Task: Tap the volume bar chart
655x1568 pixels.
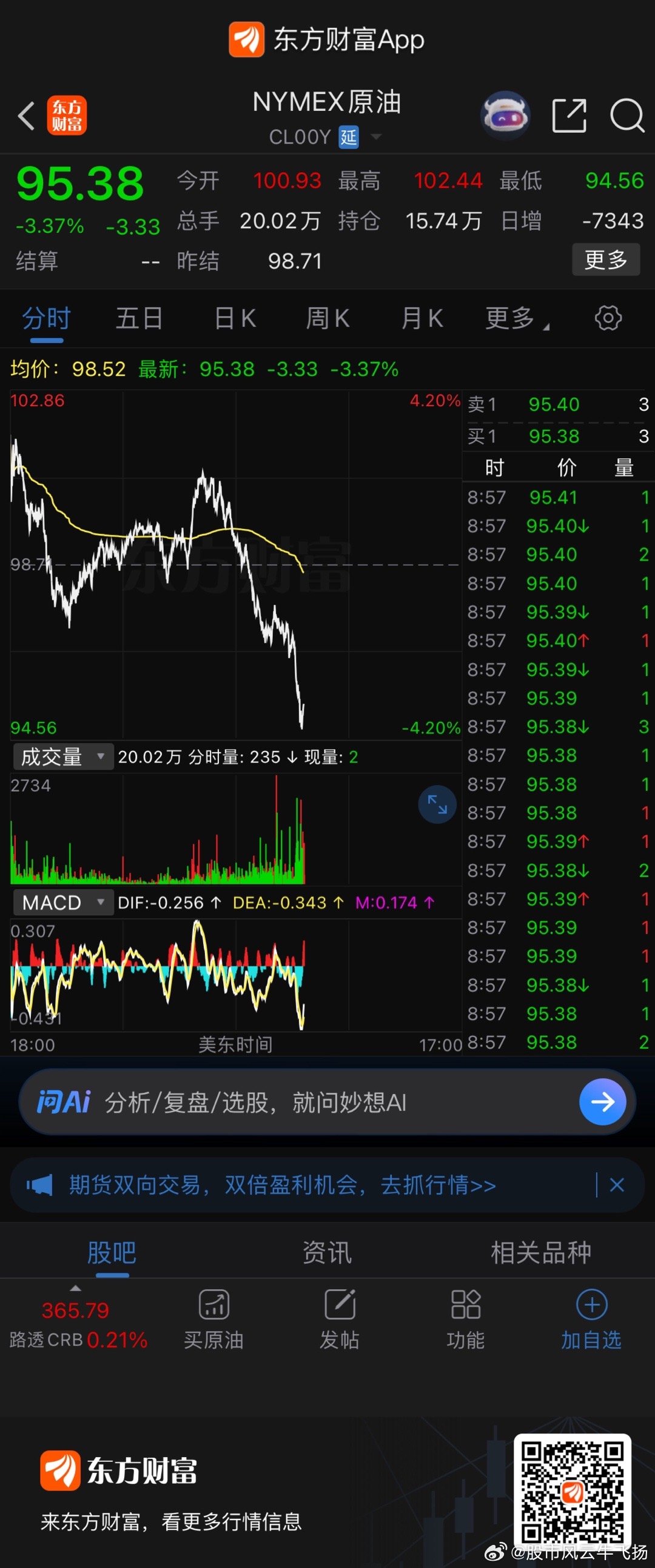Action: 235,829
